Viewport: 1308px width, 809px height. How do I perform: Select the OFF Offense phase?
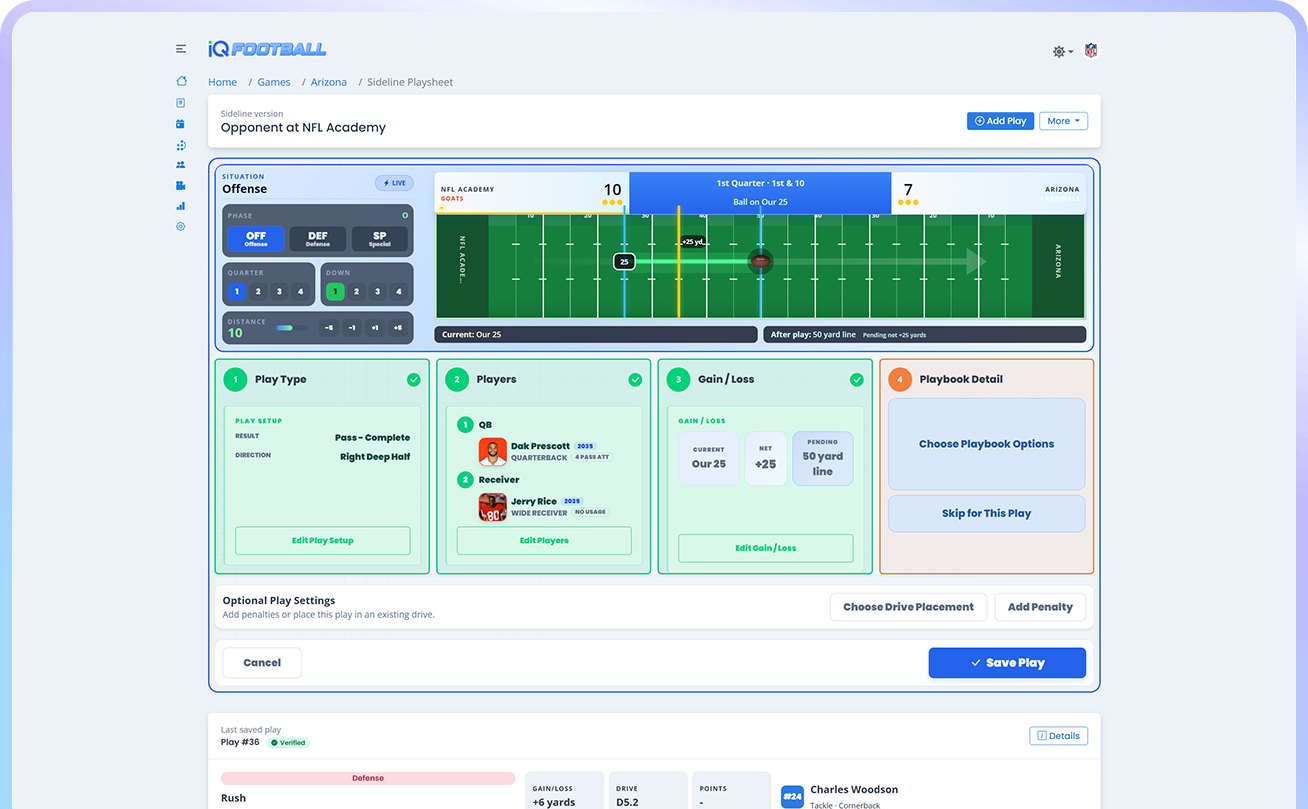(x=256, y=239)
